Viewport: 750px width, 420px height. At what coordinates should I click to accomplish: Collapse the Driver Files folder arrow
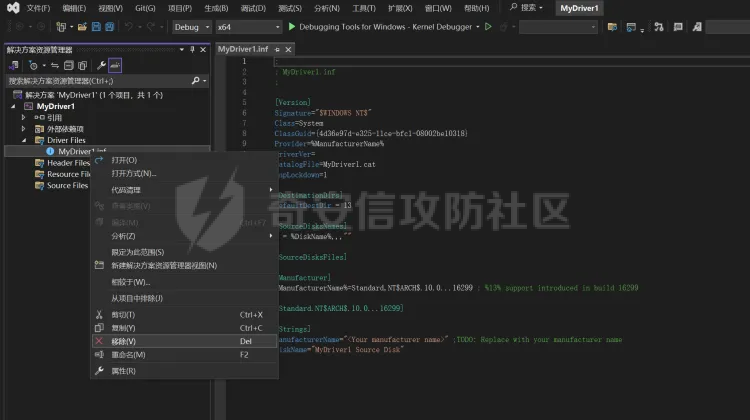click(24, 140)
